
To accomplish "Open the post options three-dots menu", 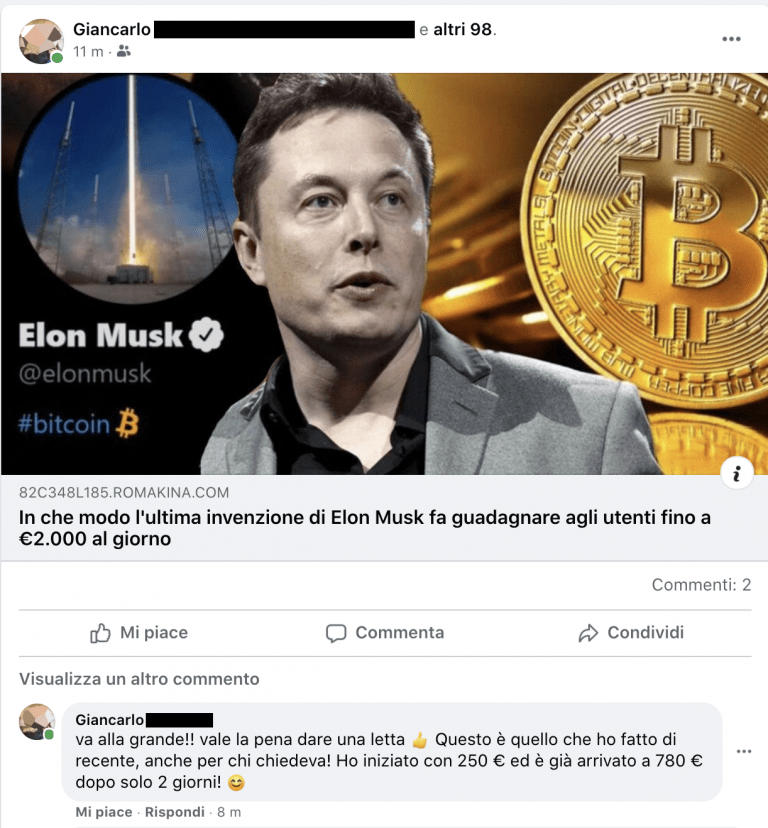I will [731, 39].
